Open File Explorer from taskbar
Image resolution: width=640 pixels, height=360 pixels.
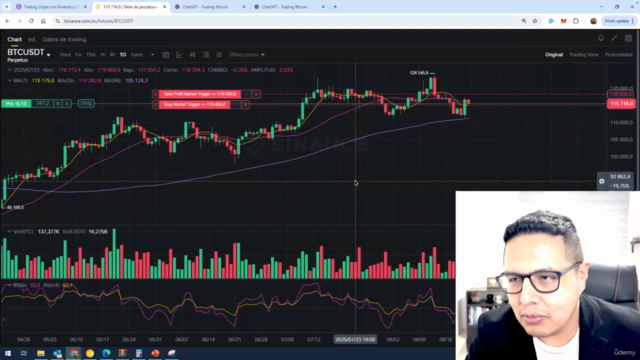point(41,353)
